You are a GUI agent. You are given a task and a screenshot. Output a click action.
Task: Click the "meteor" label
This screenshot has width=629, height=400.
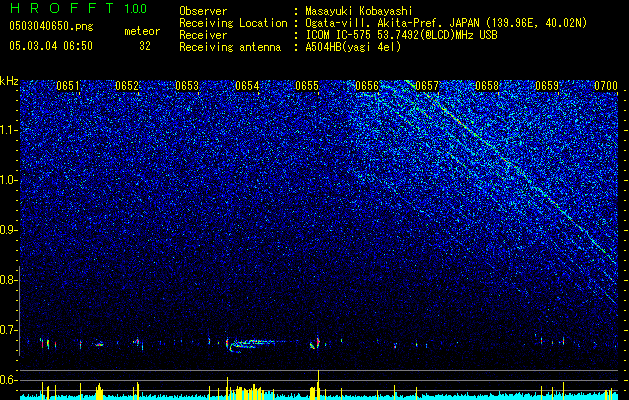click(142, 31)
